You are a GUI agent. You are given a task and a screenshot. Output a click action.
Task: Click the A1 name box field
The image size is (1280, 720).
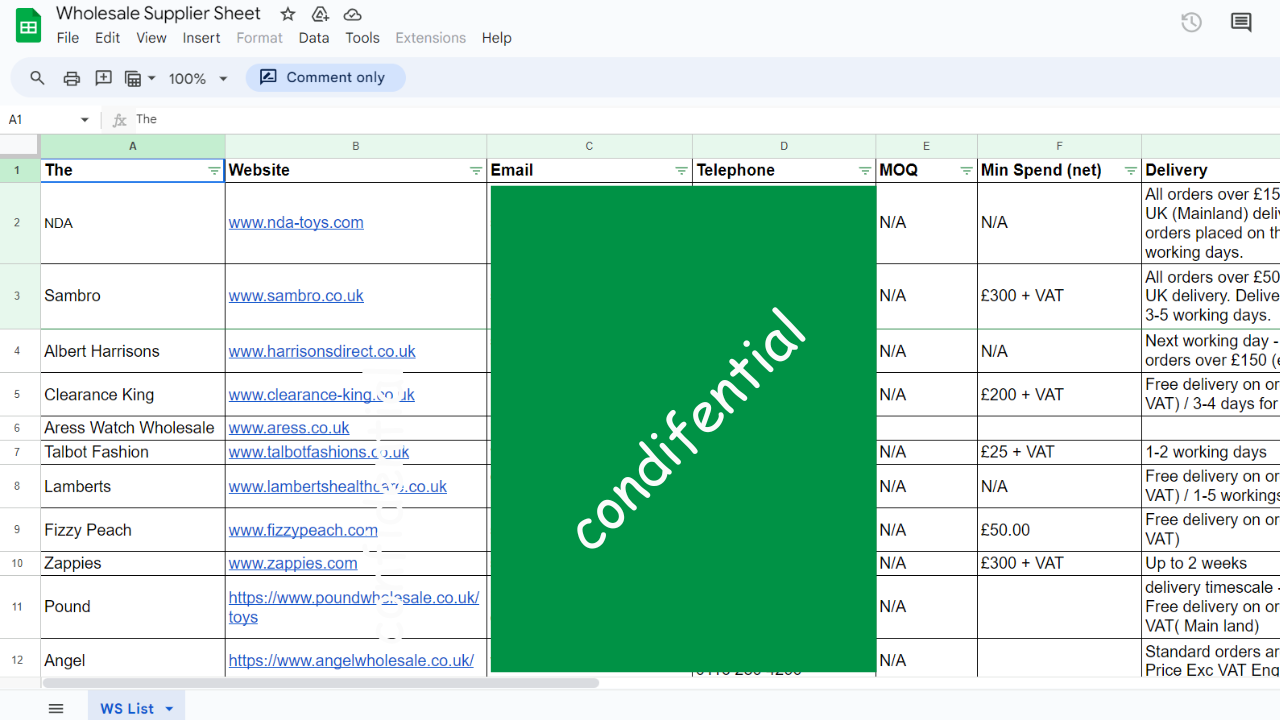[50, 120]
